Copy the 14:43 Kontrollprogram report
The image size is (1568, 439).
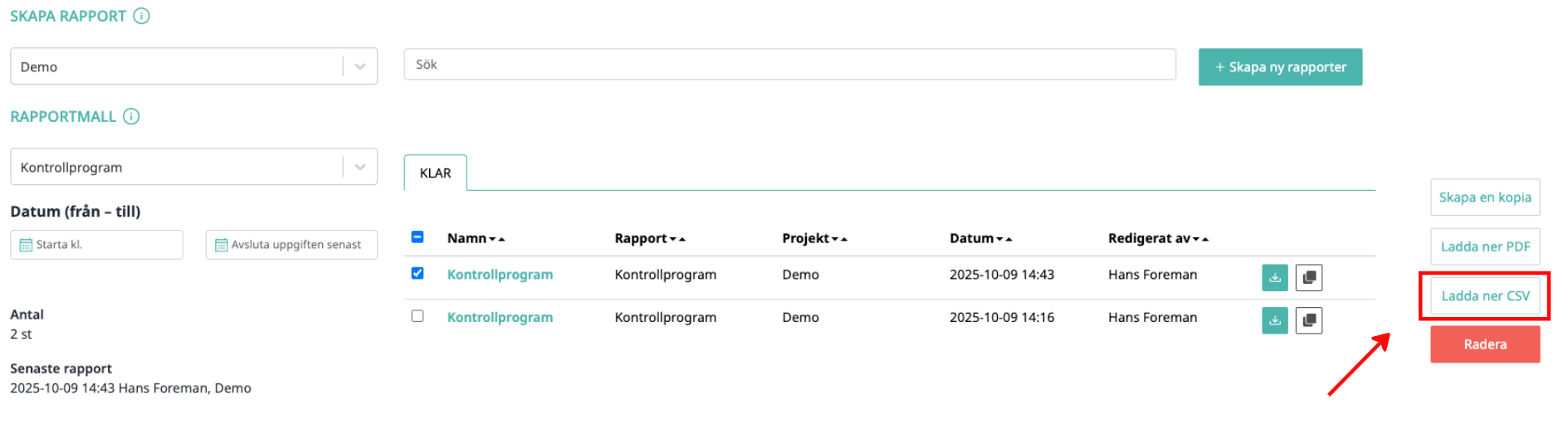pyautogui.click(x=1308, y=277)
